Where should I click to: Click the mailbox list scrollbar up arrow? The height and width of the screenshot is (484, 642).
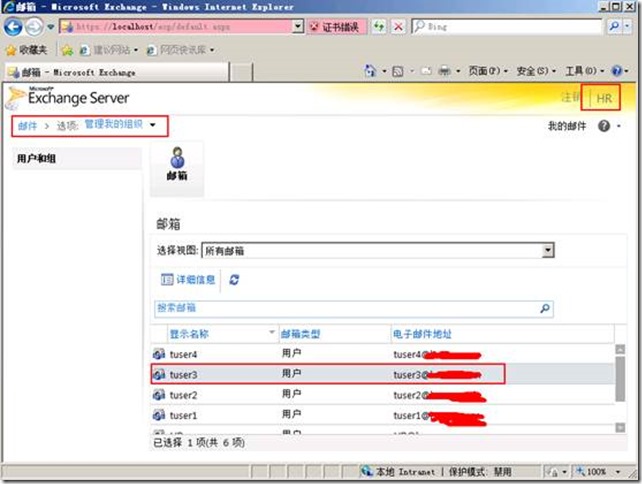[620, 349]
